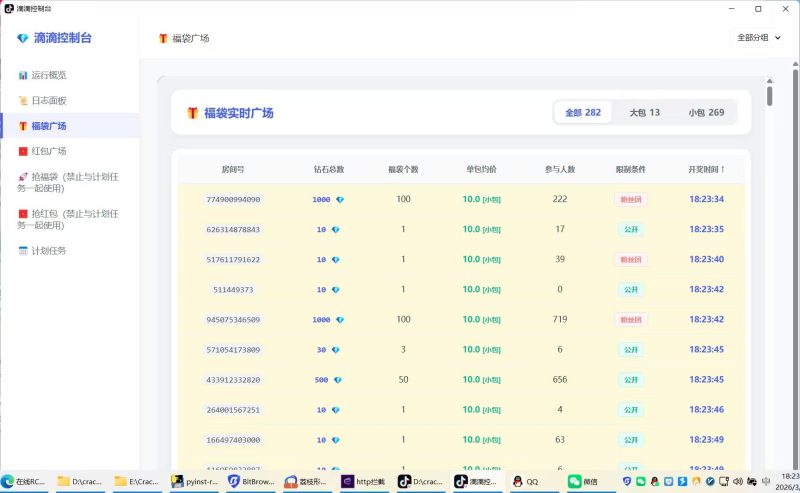Select the 全部 282 filter tab
Screen dimensions: 800x493
coord(583,113)
